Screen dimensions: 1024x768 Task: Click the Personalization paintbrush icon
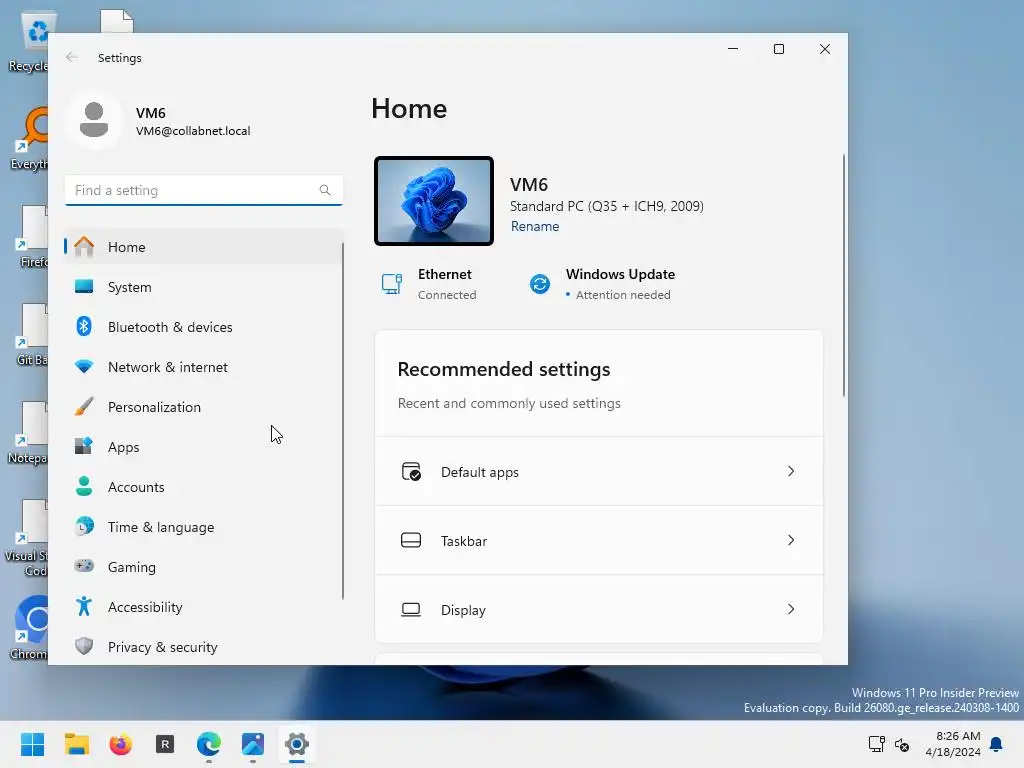click(84, 406)
